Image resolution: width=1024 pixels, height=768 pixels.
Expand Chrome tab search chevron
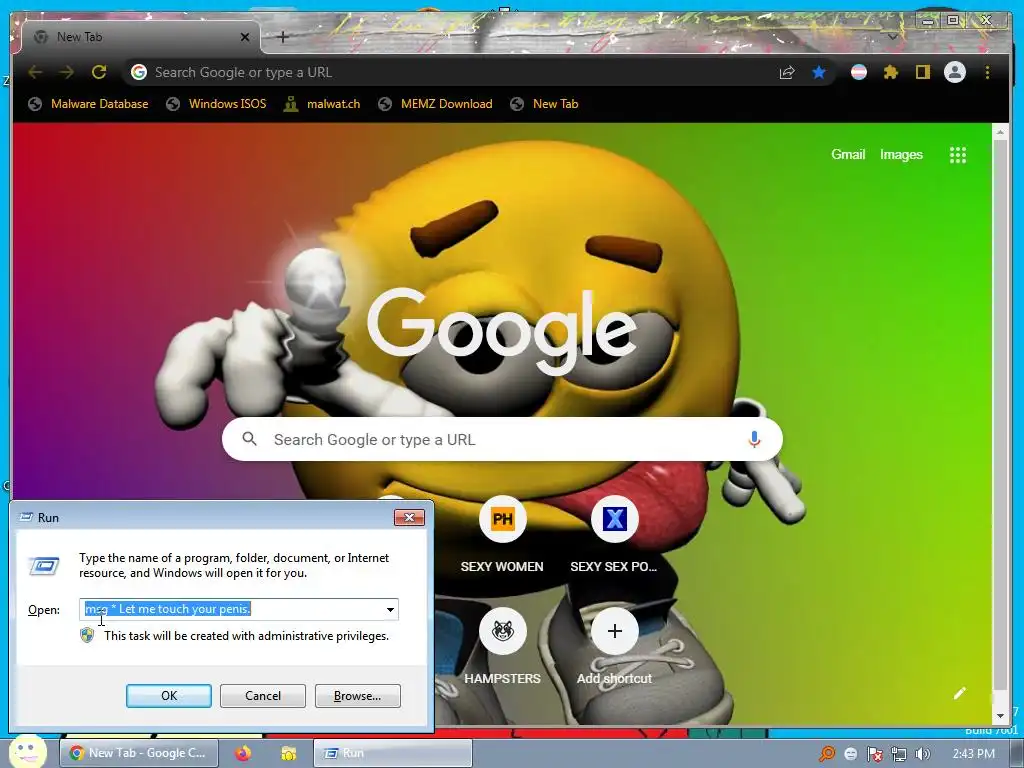[x=892, y=37]
